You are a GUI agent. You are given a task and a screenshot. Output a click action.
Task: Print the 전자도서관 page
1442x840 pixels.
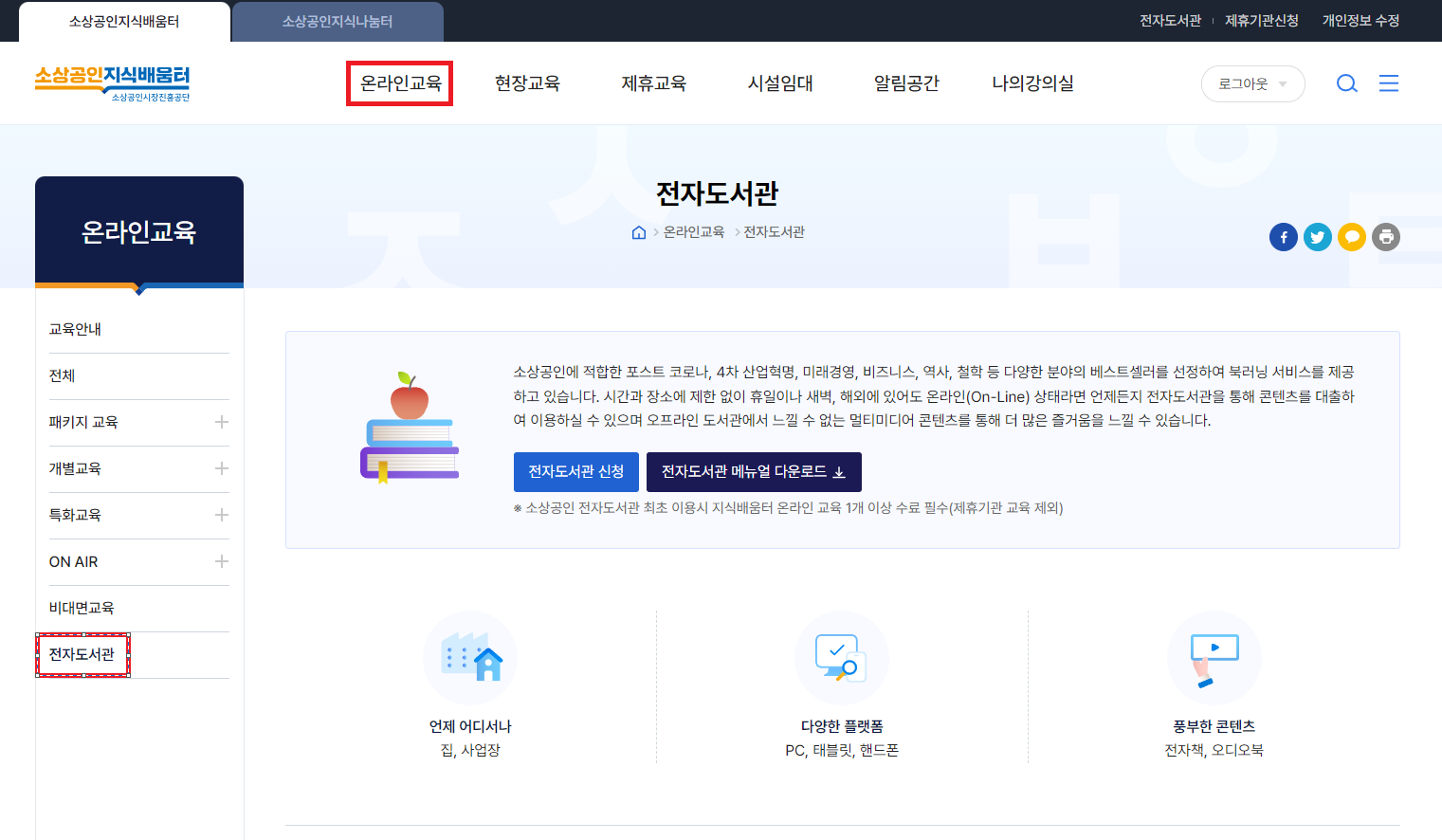(x=1385, y=237)
